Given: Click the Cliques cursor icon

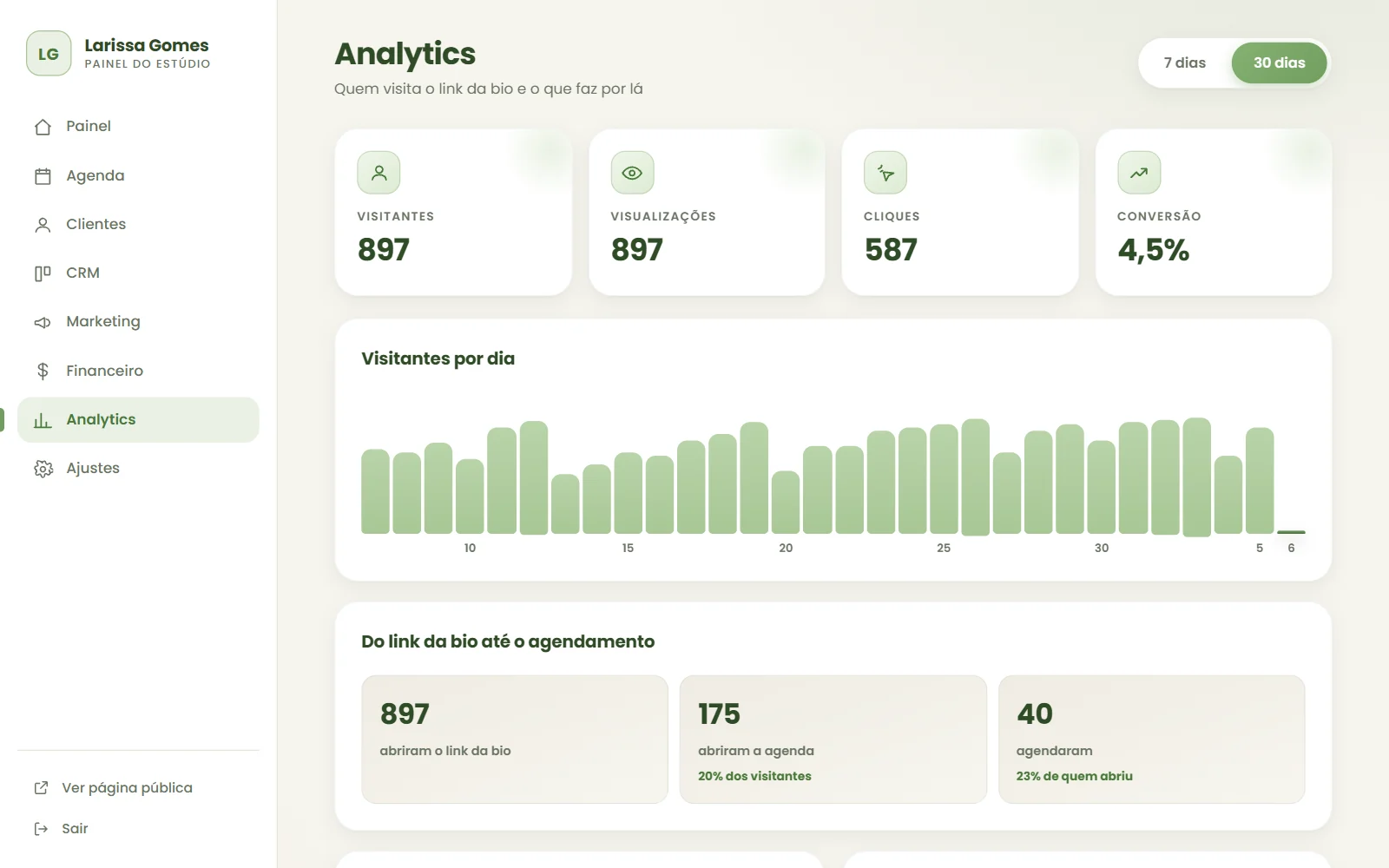Looking at the screenshot, I should coord(885,173).
